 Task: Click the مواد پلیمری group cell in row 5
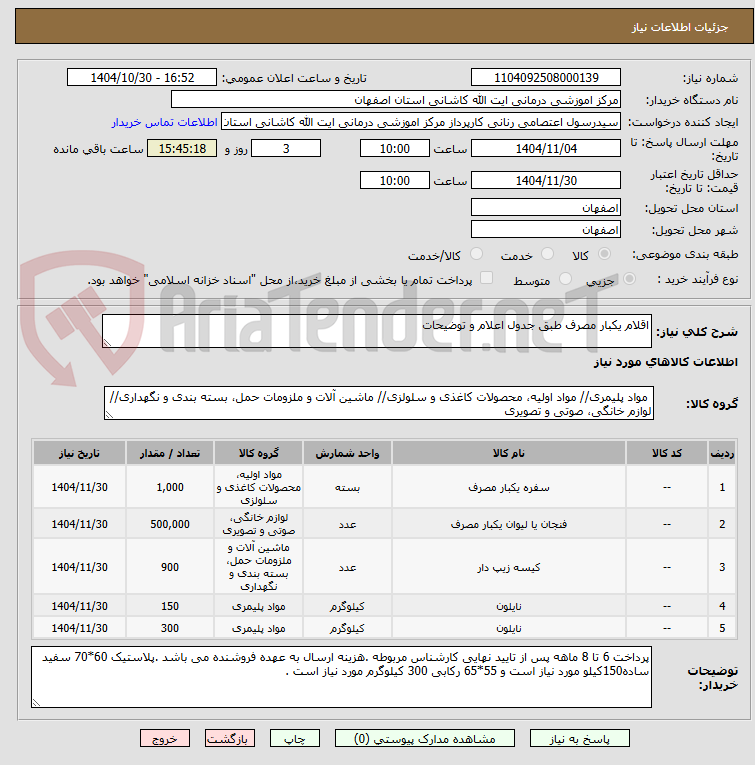pyautogui.click(x=258, y=628)
